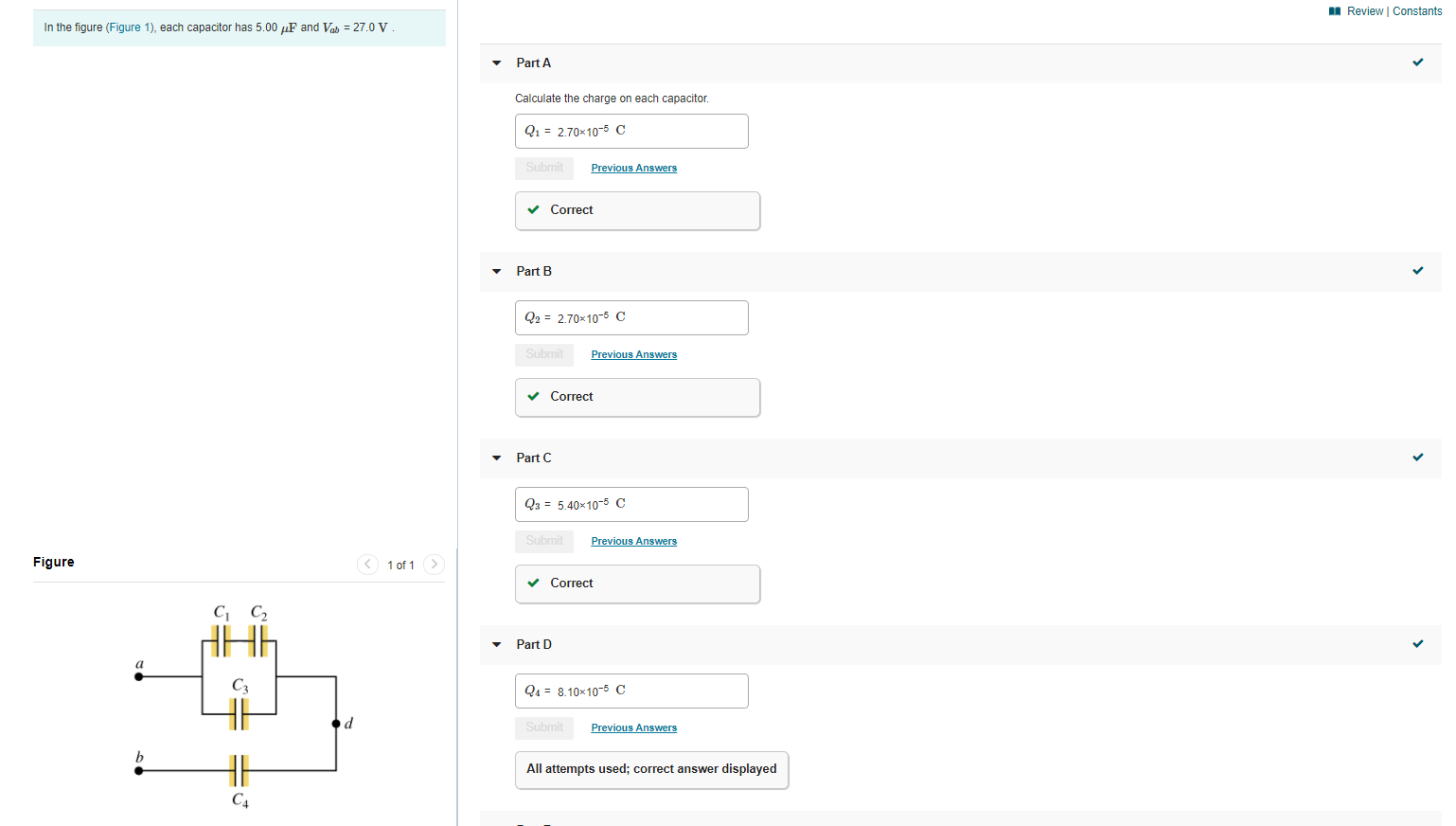Click the green checkmark beside Part A
Screen dimensions: 1456x826
tap(1417, 62)
